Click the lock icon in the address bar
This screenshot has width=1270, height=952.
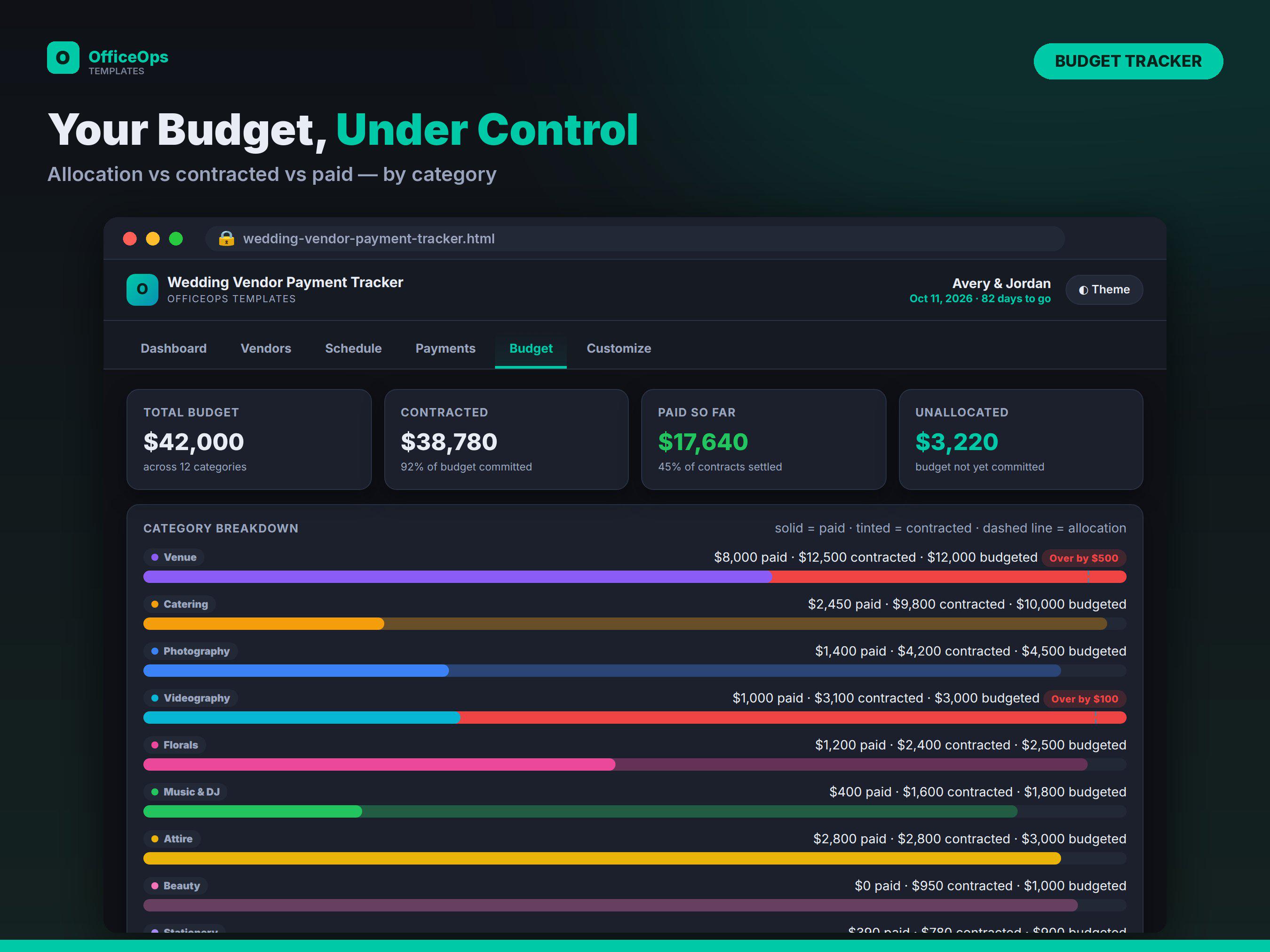coord(226,239)
